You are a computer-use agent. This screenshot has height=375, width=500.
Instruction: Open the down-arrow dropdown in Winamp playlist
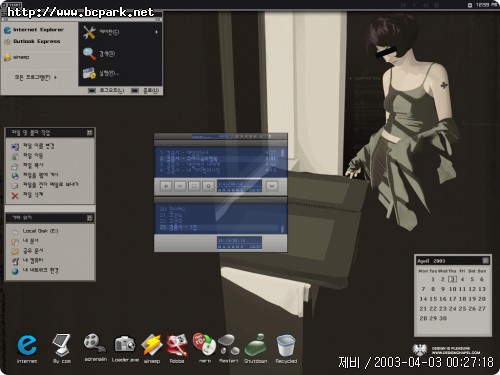(272, 186)
